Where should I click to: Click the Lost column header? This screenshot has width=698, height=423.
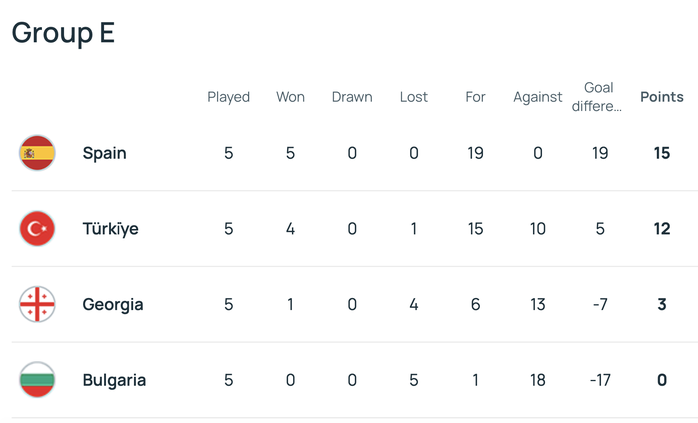[414, 97]
